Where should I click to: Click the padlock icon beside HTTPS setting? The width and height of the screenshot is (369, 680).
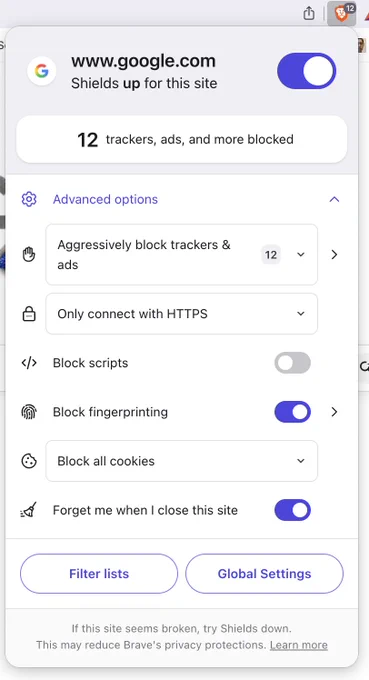click(29, 314)
